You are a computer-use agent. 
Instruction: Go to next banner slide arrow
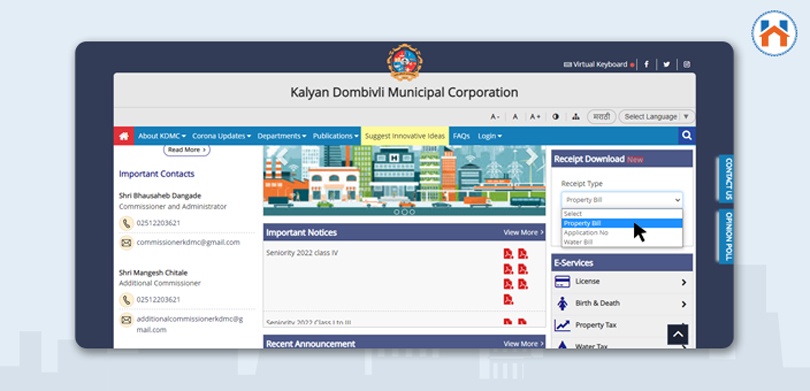(532, 157)
